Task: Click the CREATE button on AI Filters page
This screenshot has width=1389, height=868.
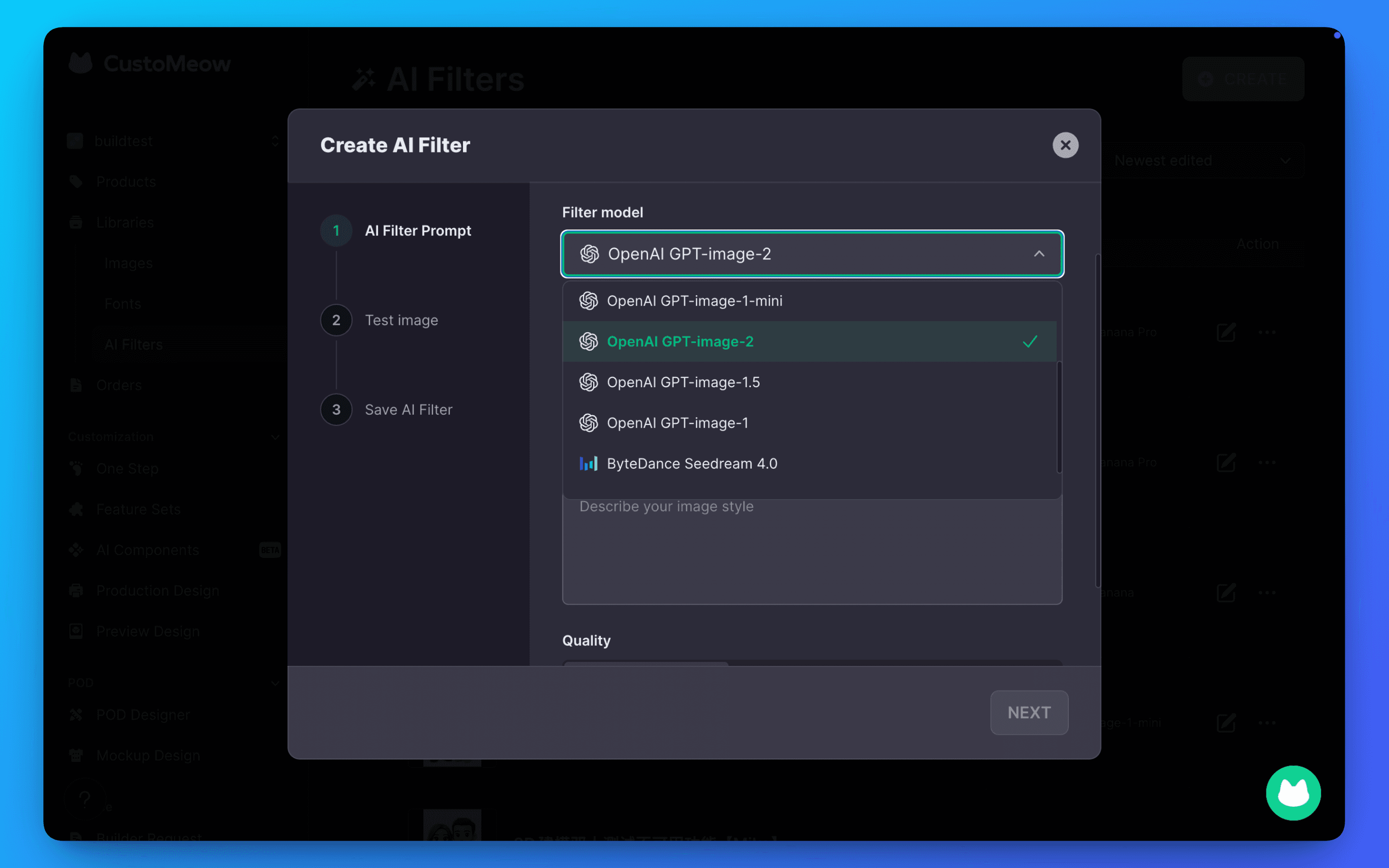Action: tap(1243, 79)
